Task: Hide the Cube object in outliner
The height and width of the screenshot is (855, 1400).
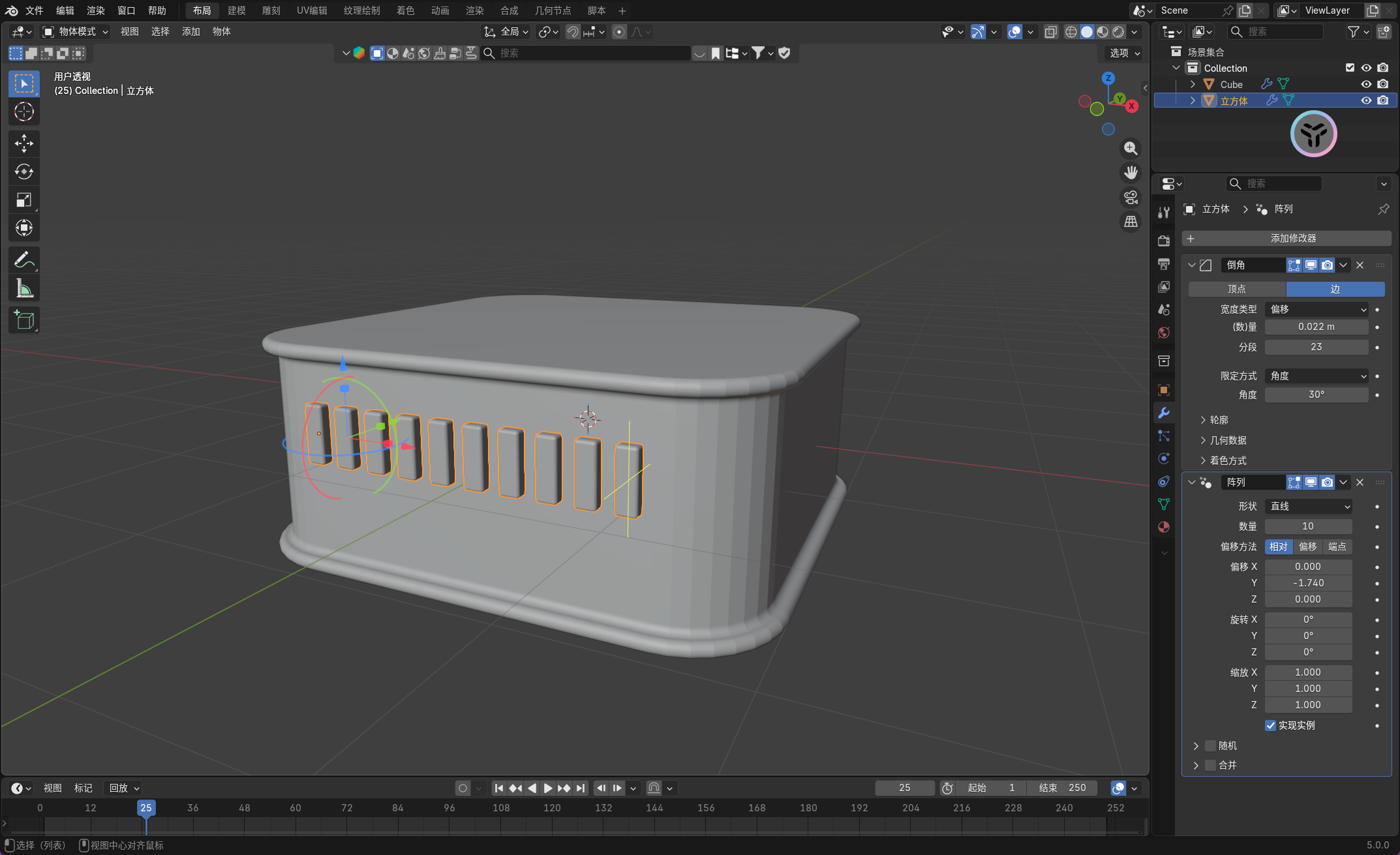Action: click(1366, 84)
